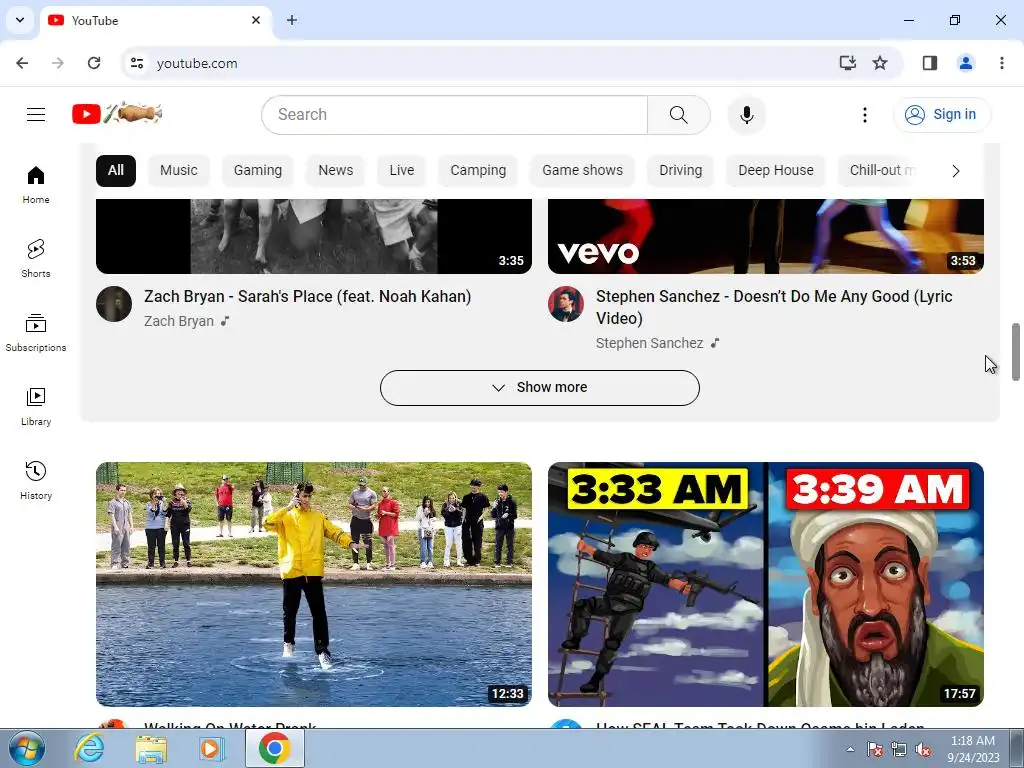Select the Deep House filter chip
Image resolution: width=1024 pixels, height=768 pixels.
[776, 170]
